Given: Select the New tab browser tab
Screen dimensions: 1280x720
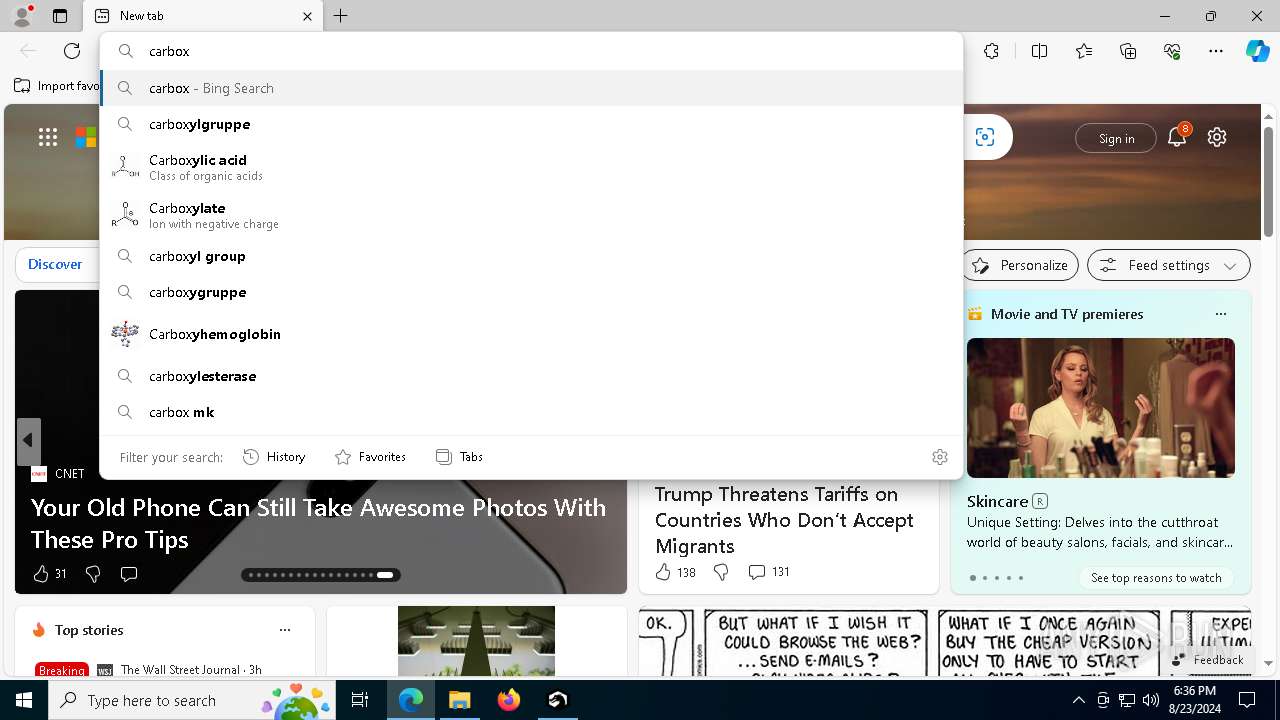Looking at the screenshot, I should coord(203,16).
